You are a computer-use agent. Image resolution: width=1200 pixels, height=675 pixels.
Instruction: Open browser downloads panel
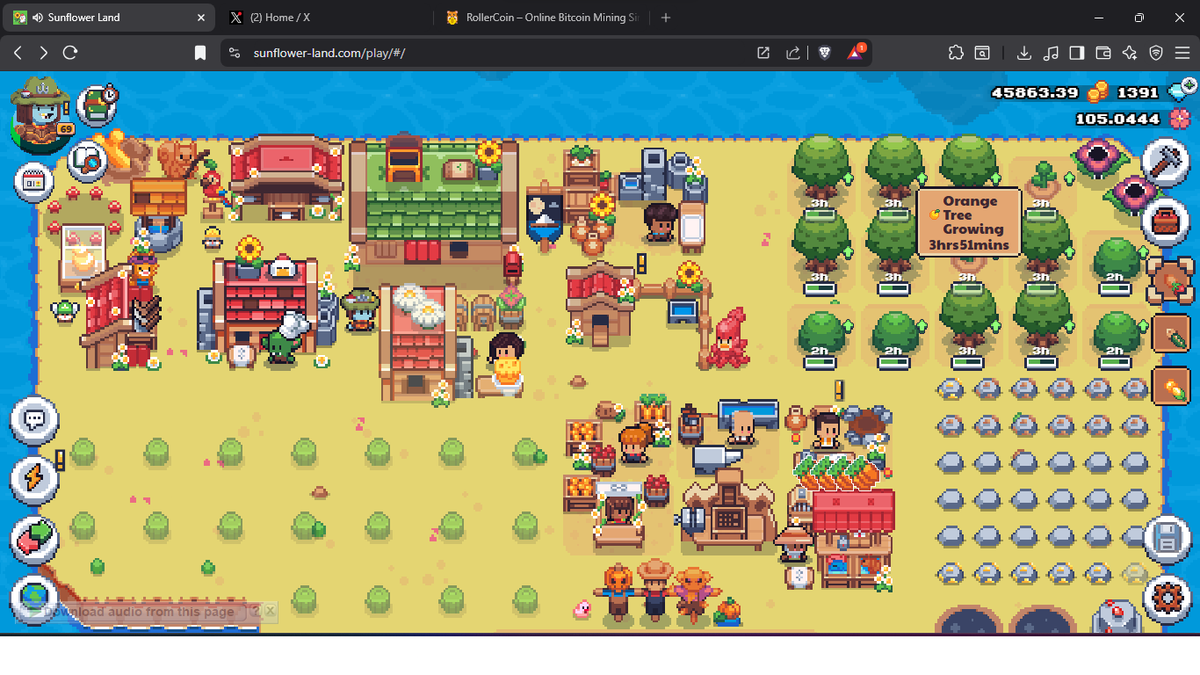tap(1024, 52)
